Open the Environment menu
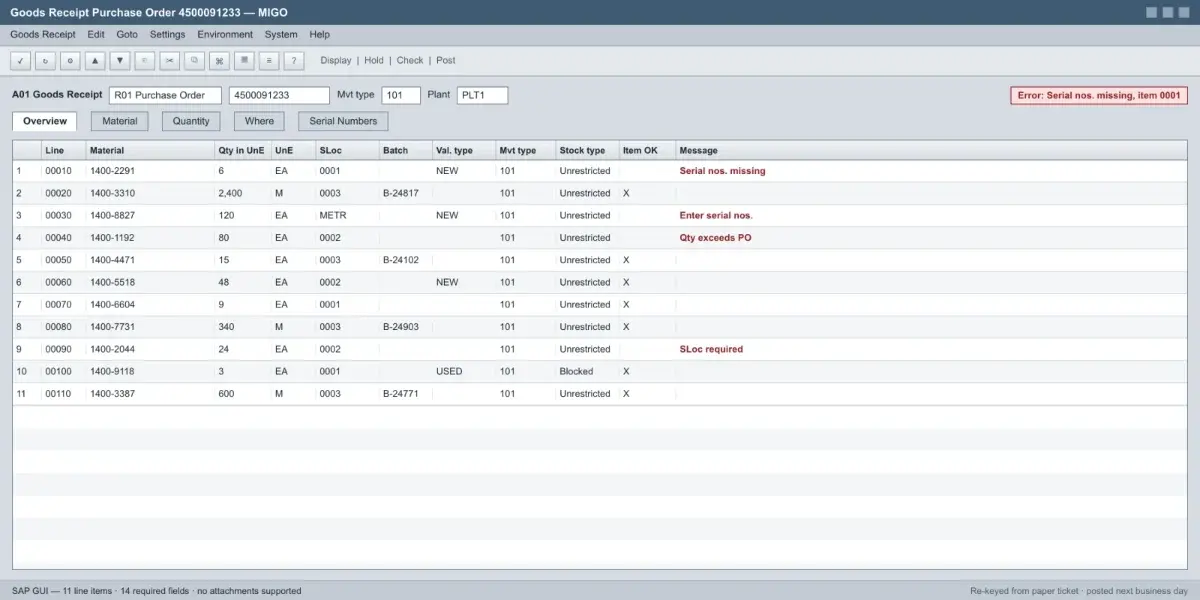 (x=225, y=34)
